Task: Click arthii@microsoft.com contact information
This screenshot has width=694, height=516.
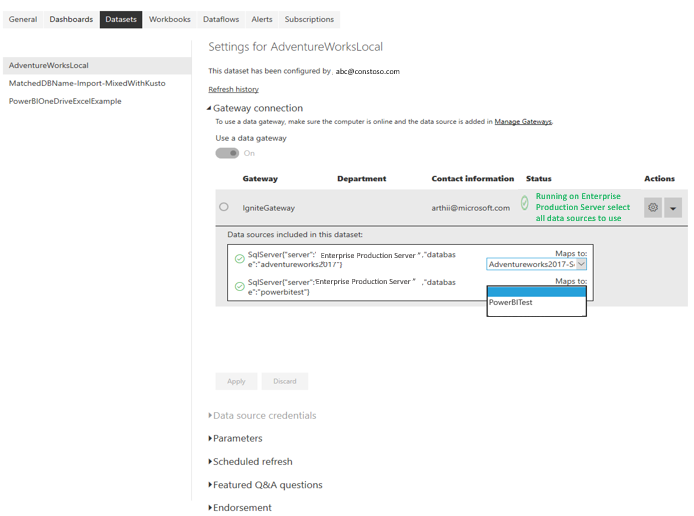Action: coord(470,208)
